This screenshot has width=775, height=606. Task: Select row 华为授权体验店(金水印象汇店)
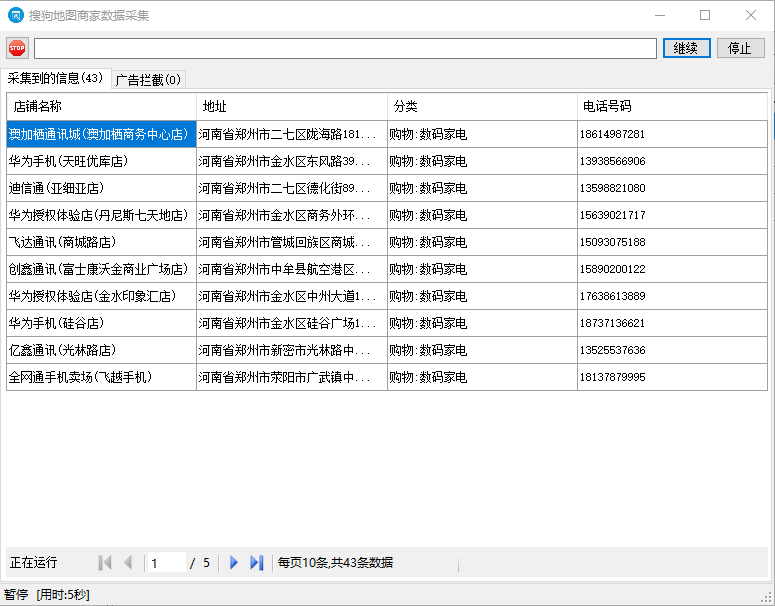387,296
